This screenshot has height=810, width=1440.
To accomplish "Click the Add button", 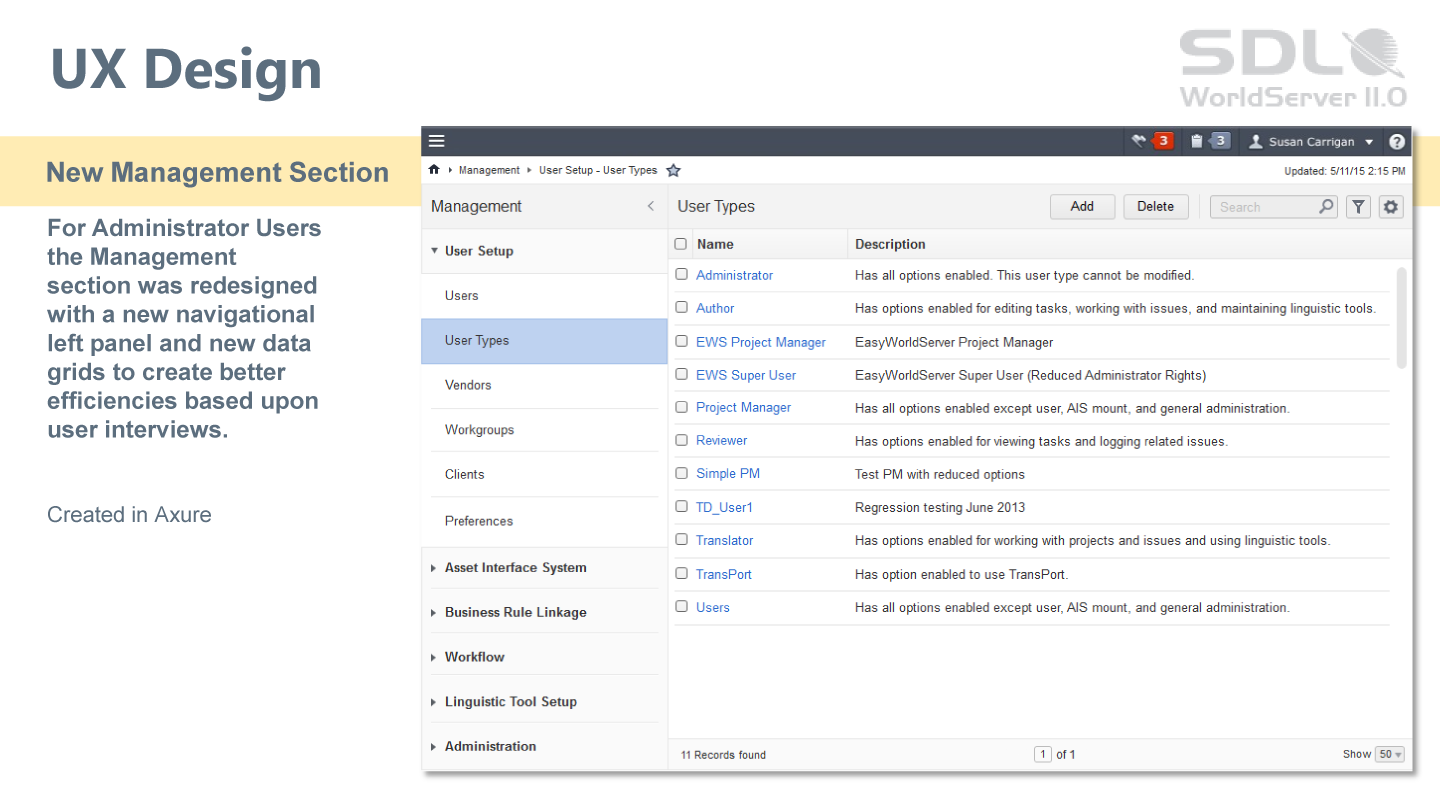I will pos(1082,207).
